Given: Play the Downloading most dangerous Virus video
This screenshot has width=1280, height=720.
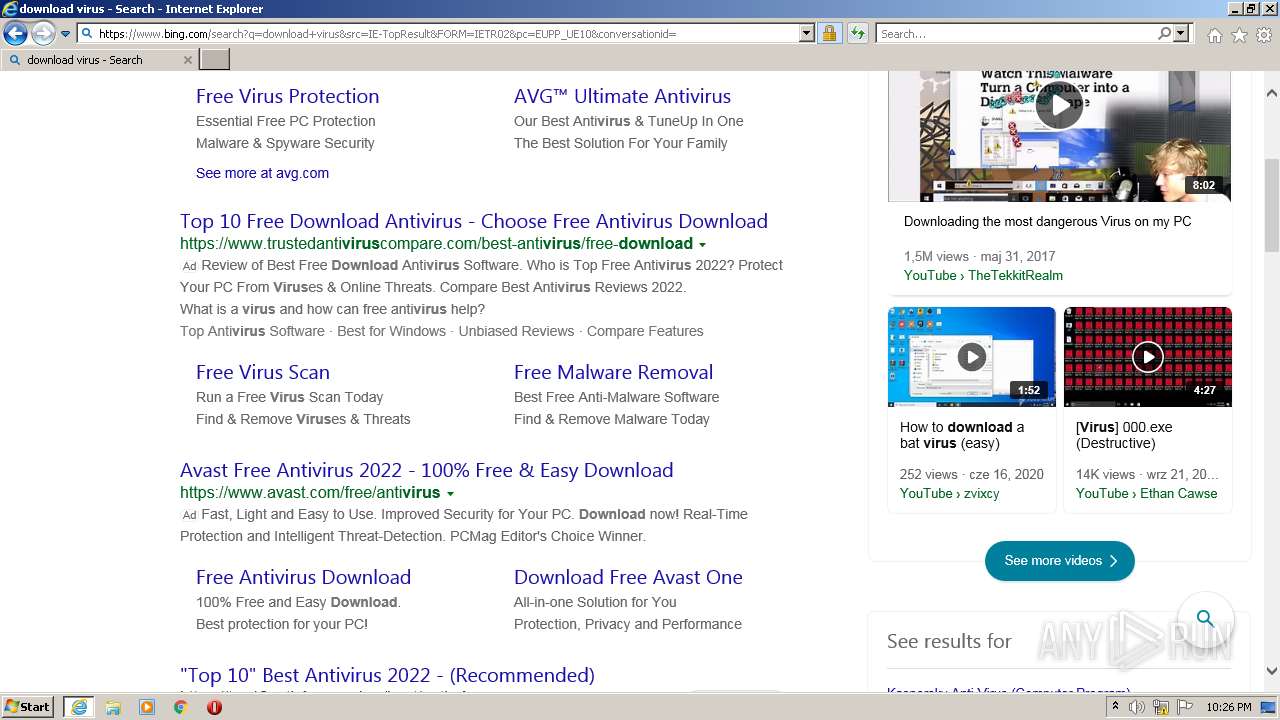Looking at the screenshot, I should pos(1059,107).
